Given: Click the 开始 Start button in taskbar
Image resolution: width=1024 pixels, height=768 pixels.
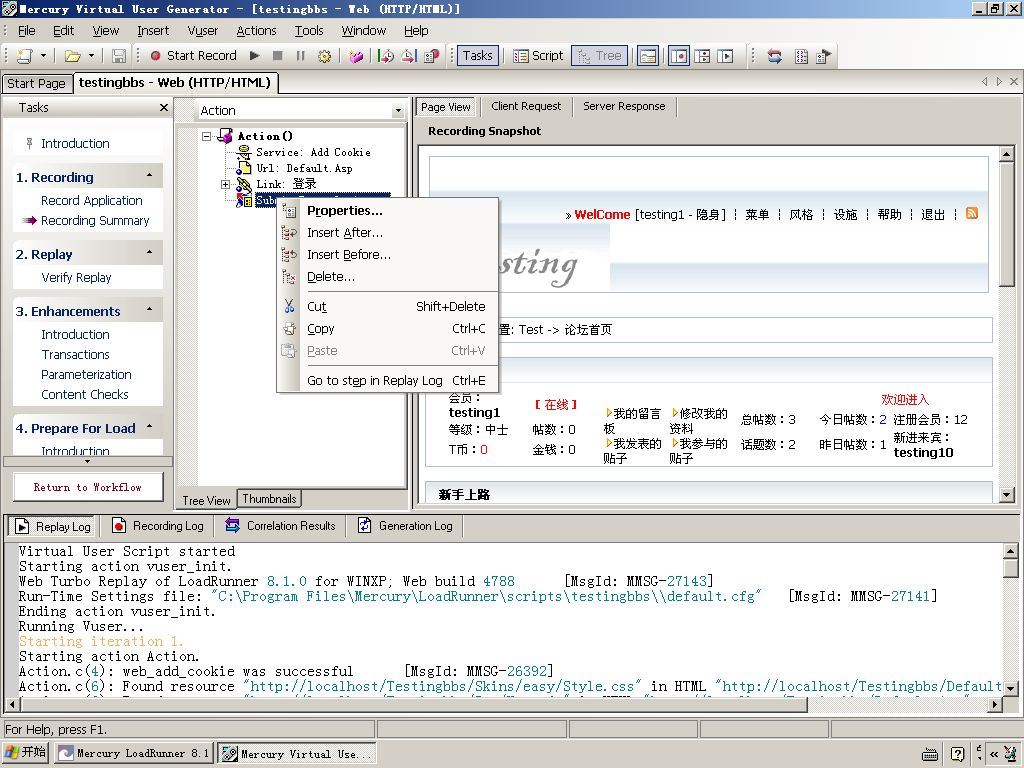Looking at the screenshot, I should coord(25,752).
